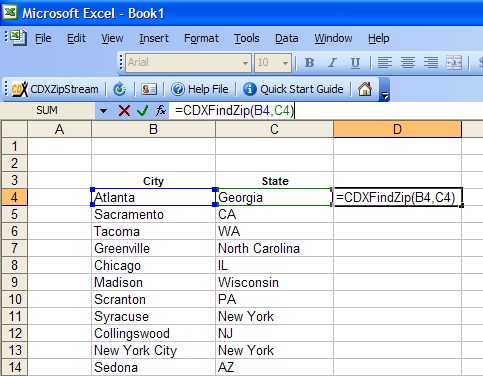Click cell D4 with CDXFindZip formula
The width and height of the screenshot is (483, 376).
(397, 197)
